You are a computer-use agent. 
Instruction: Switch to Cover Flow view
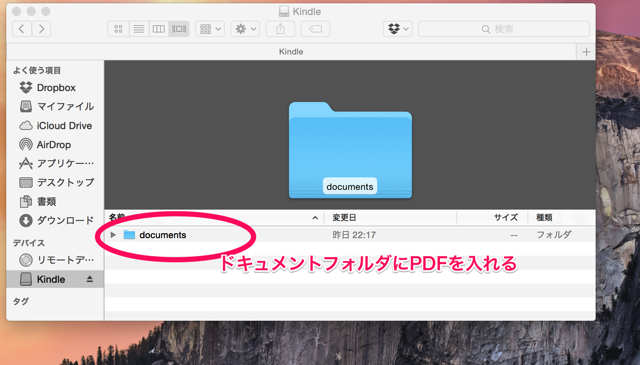pyautogui.click(x=179, y=29)
